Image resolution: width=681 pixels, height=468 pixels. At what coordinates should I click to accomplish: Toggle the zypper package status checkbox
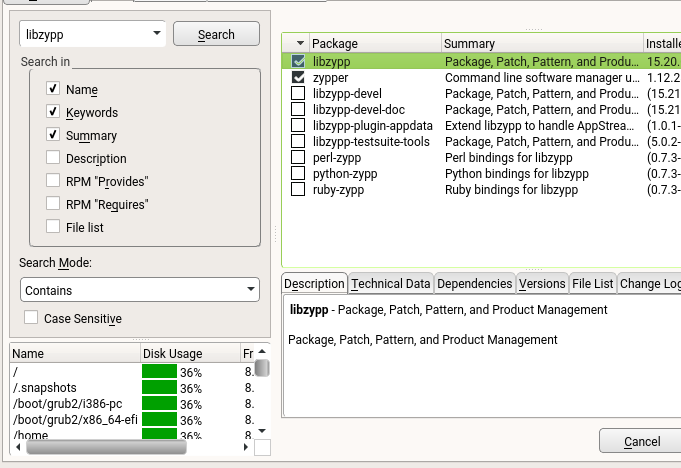(298, 77)
